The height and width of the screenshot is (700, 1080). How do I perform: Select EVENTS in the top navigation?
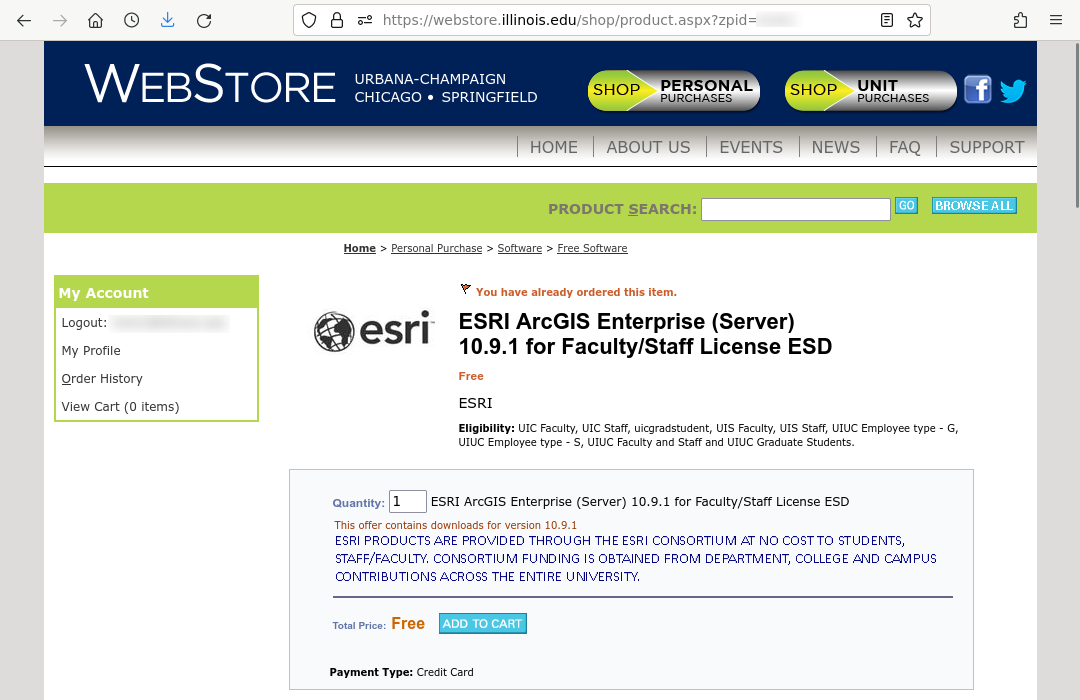coord(750,147)
